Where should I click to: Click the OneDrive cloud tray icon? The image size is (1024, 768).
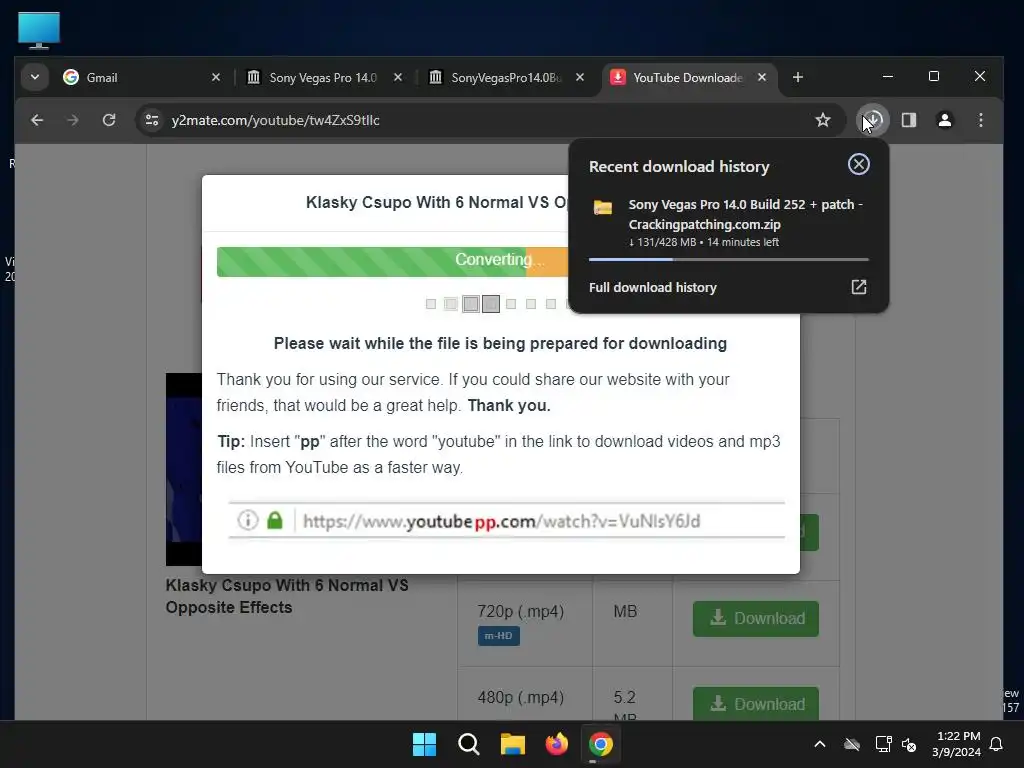pos(852,744)
